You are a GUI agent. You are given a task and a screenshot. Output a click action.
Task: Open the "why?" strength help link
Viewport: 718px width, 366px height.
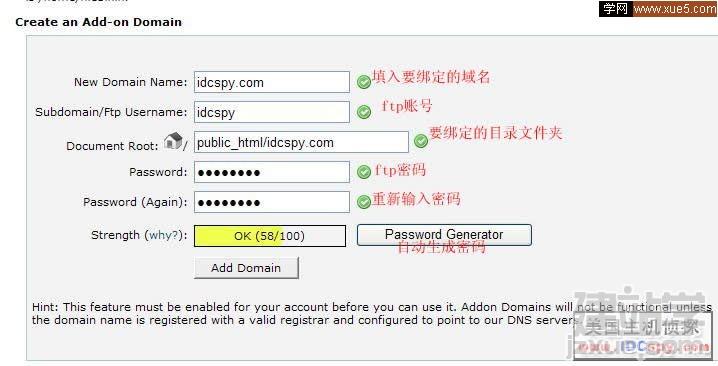coord(163,235)
